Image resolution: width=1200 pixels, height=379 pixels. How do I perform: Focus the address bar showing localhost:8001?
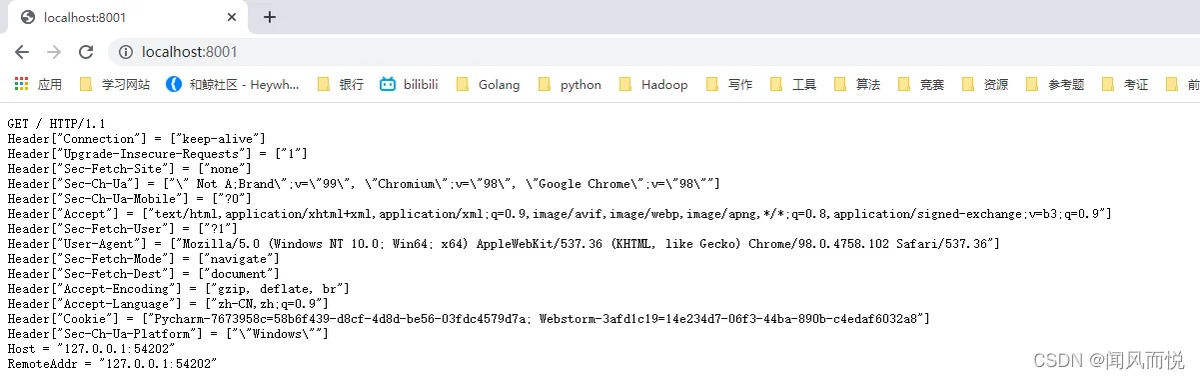pyautogui.click(x=650, y=52)
